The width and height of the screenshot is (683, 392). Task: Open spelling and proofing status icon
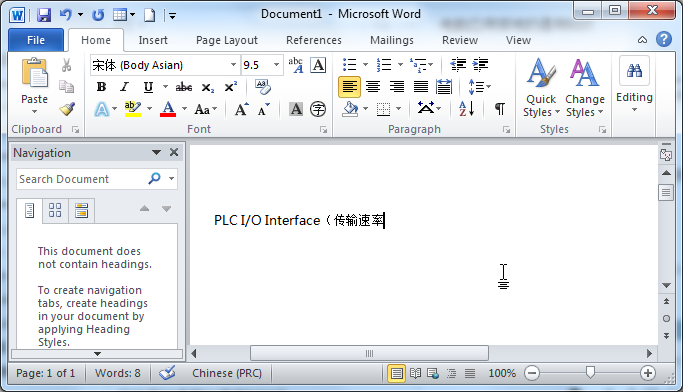coord(167,373)
